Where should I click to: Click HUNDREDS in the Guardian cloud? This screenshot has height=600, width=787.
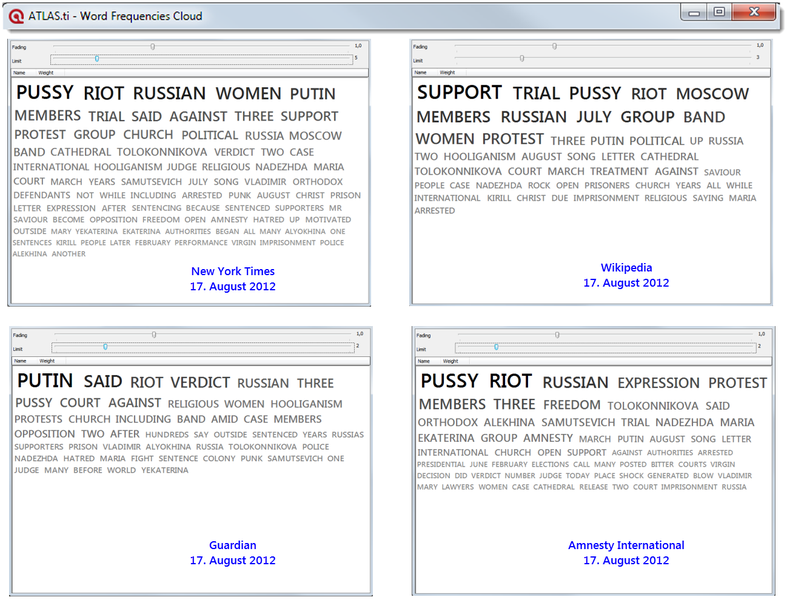pyautogui.click(x=167, y=435)
